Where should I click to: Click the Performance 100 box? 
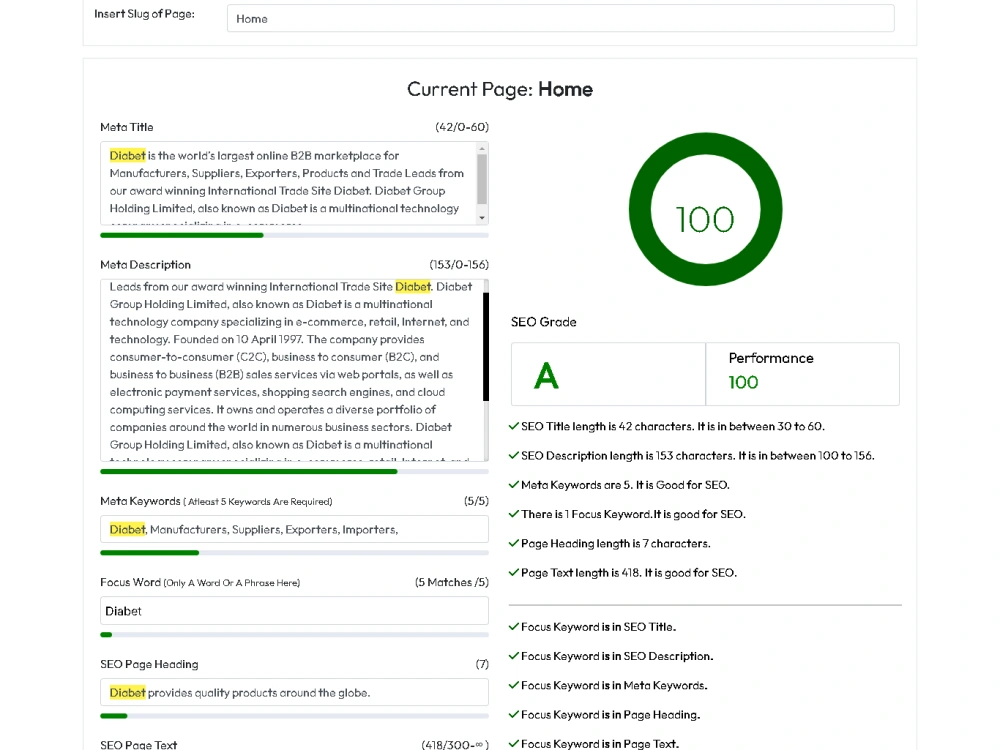(x=802, y=374)
